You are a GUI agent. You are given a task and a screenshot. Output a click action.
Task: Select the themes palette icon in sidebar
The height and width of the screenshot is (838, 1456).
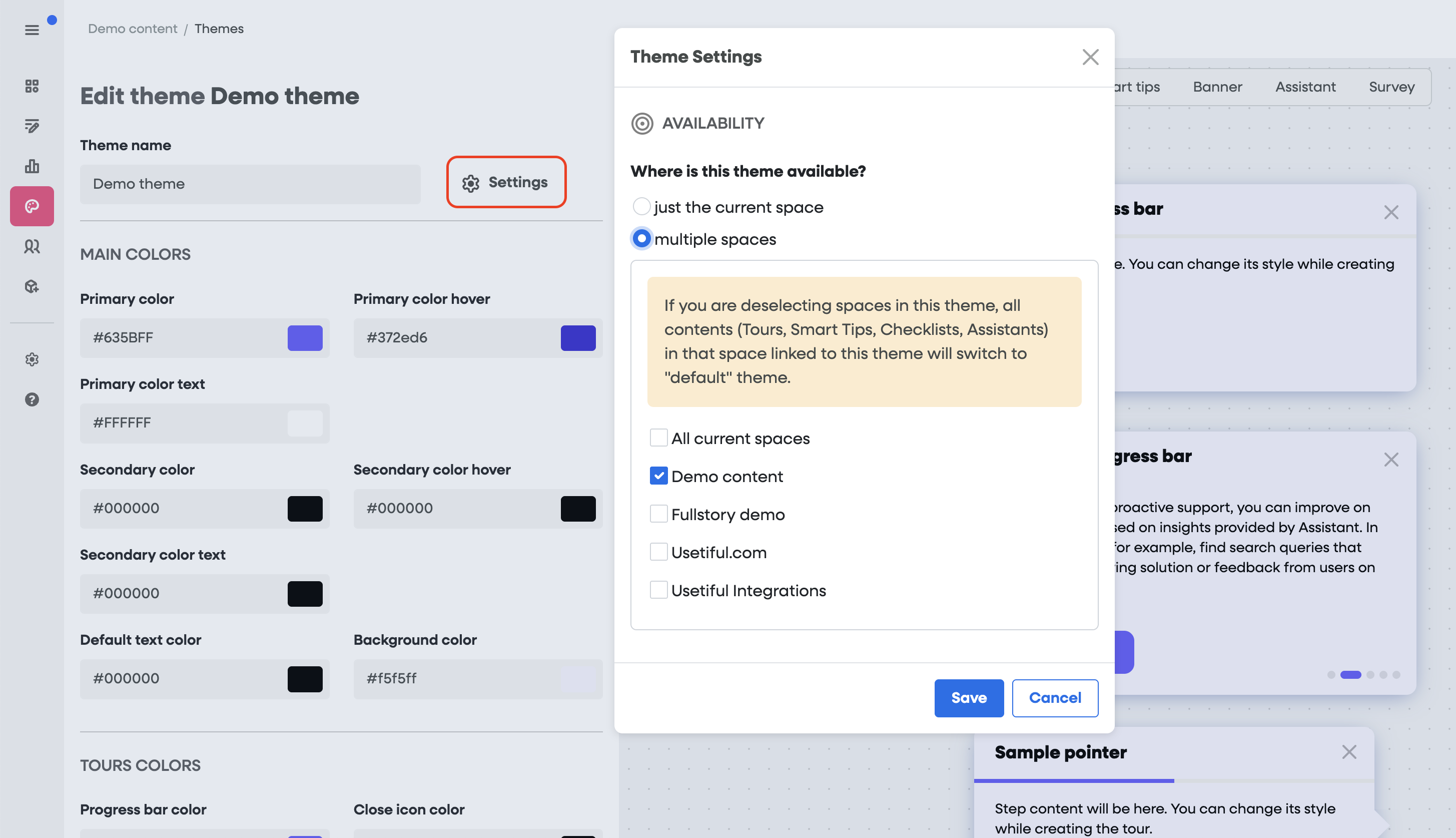click(32, 206)
